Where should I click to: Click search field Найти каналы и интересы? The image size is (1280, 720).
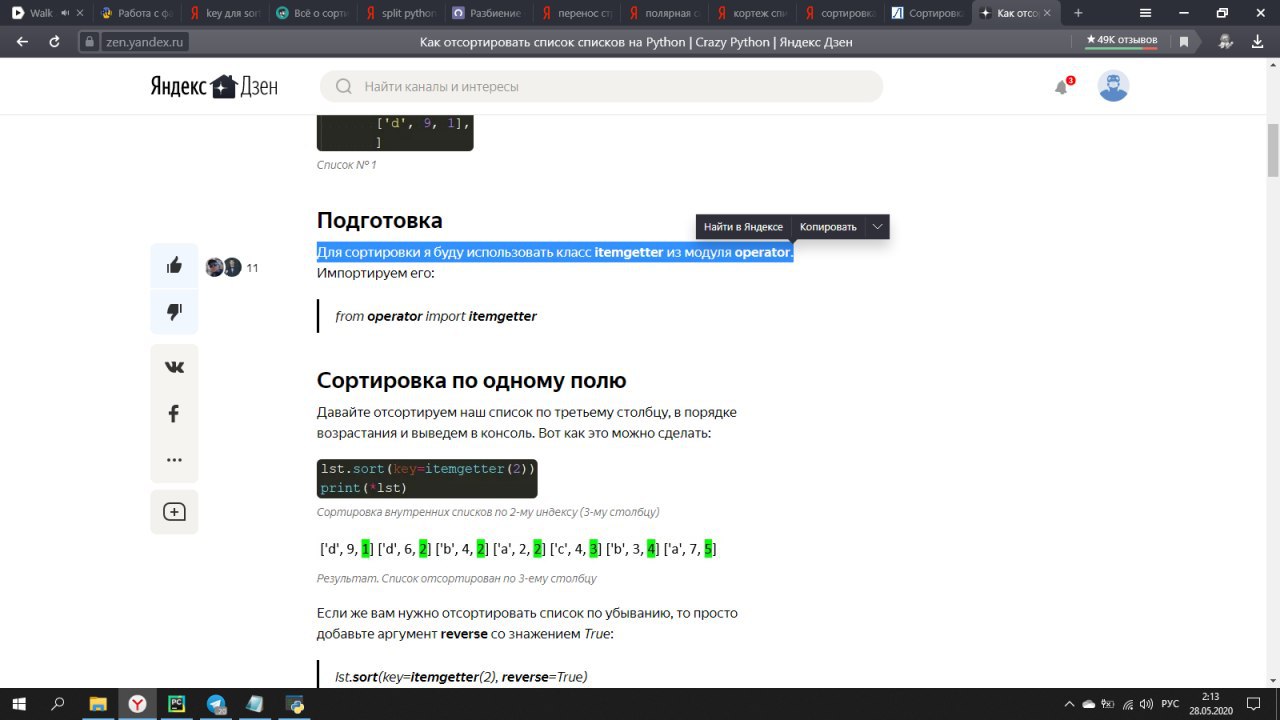click(x=601, y=87)
